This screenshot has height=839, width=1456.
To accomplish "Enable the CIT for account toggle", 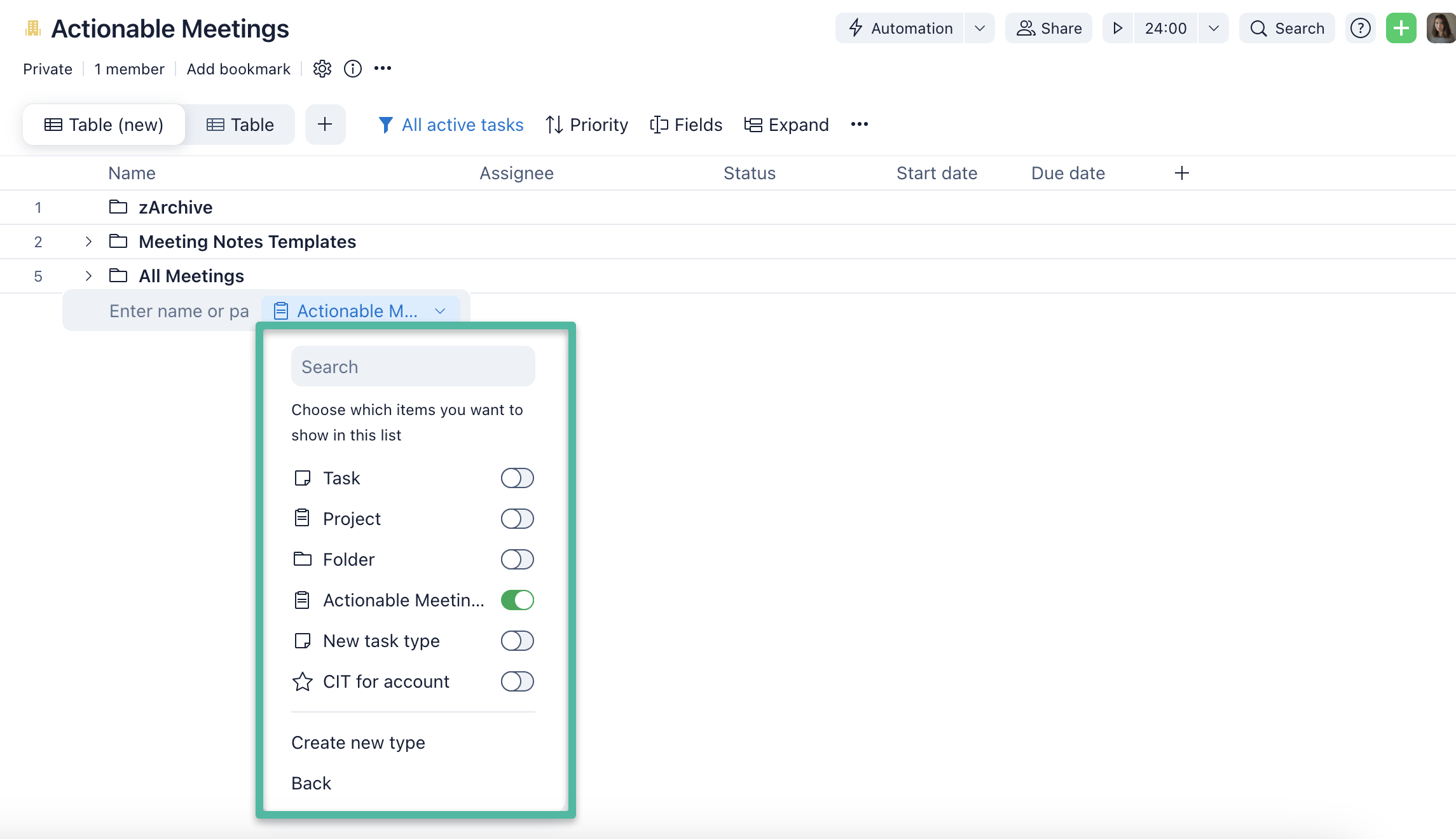I will coord(517,681).
